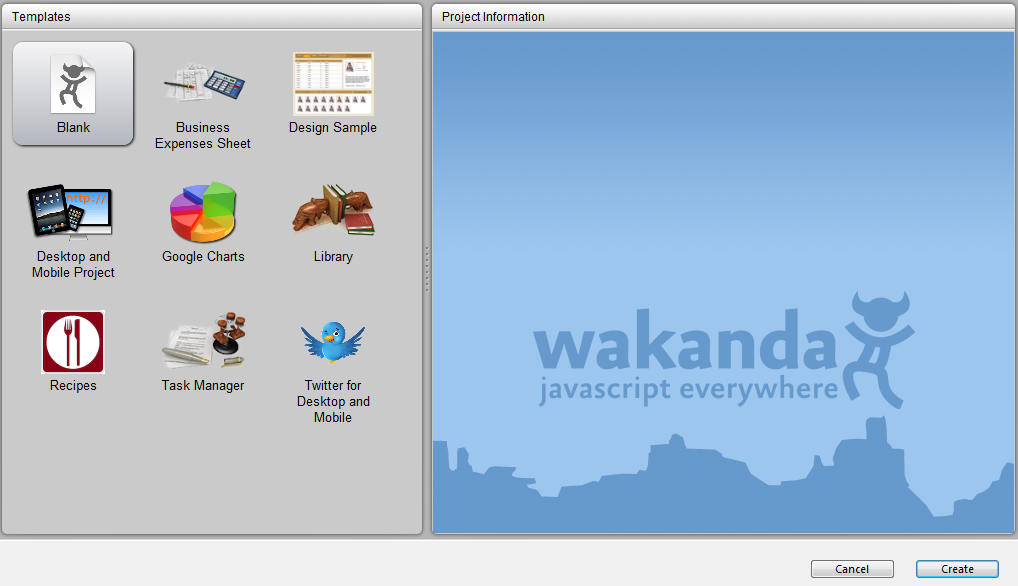1018x586 pixels.
Task: Click the "Task Manager" label text
Action: [203, 385]
